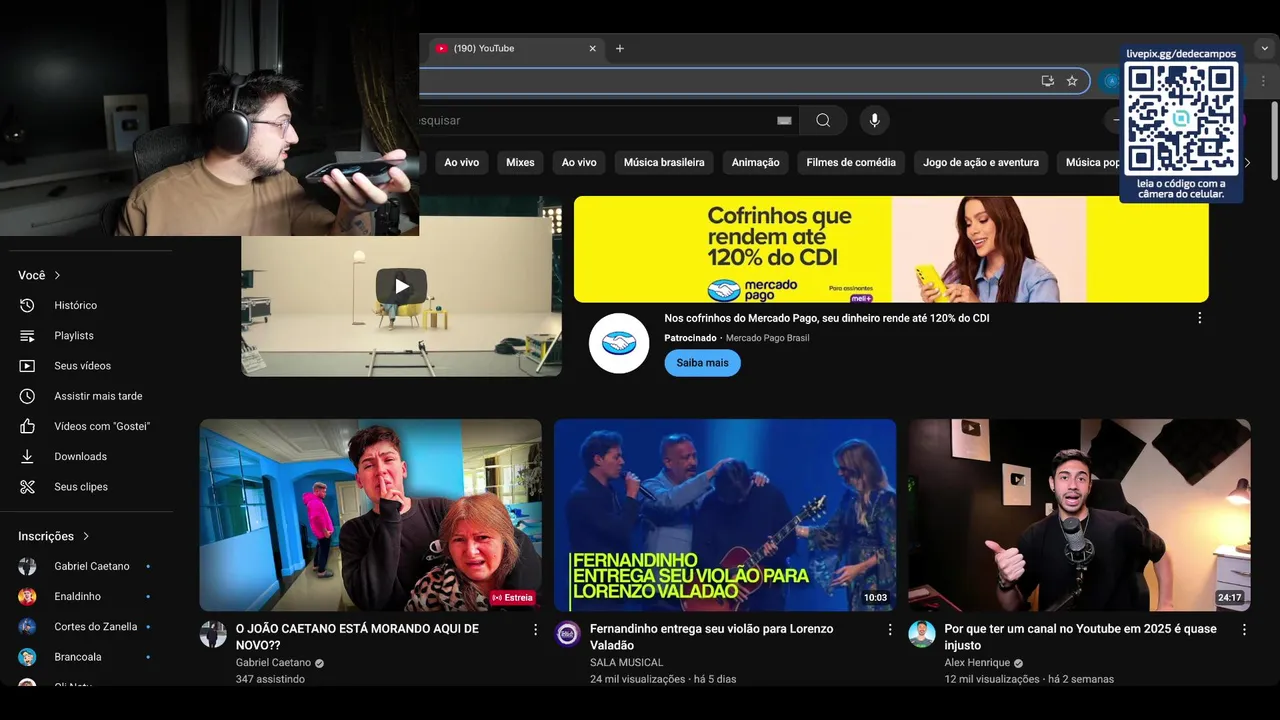Open the Mercado Pago banner image
The height and width of the screenshot is (720, 1280).
pos(891,249)
